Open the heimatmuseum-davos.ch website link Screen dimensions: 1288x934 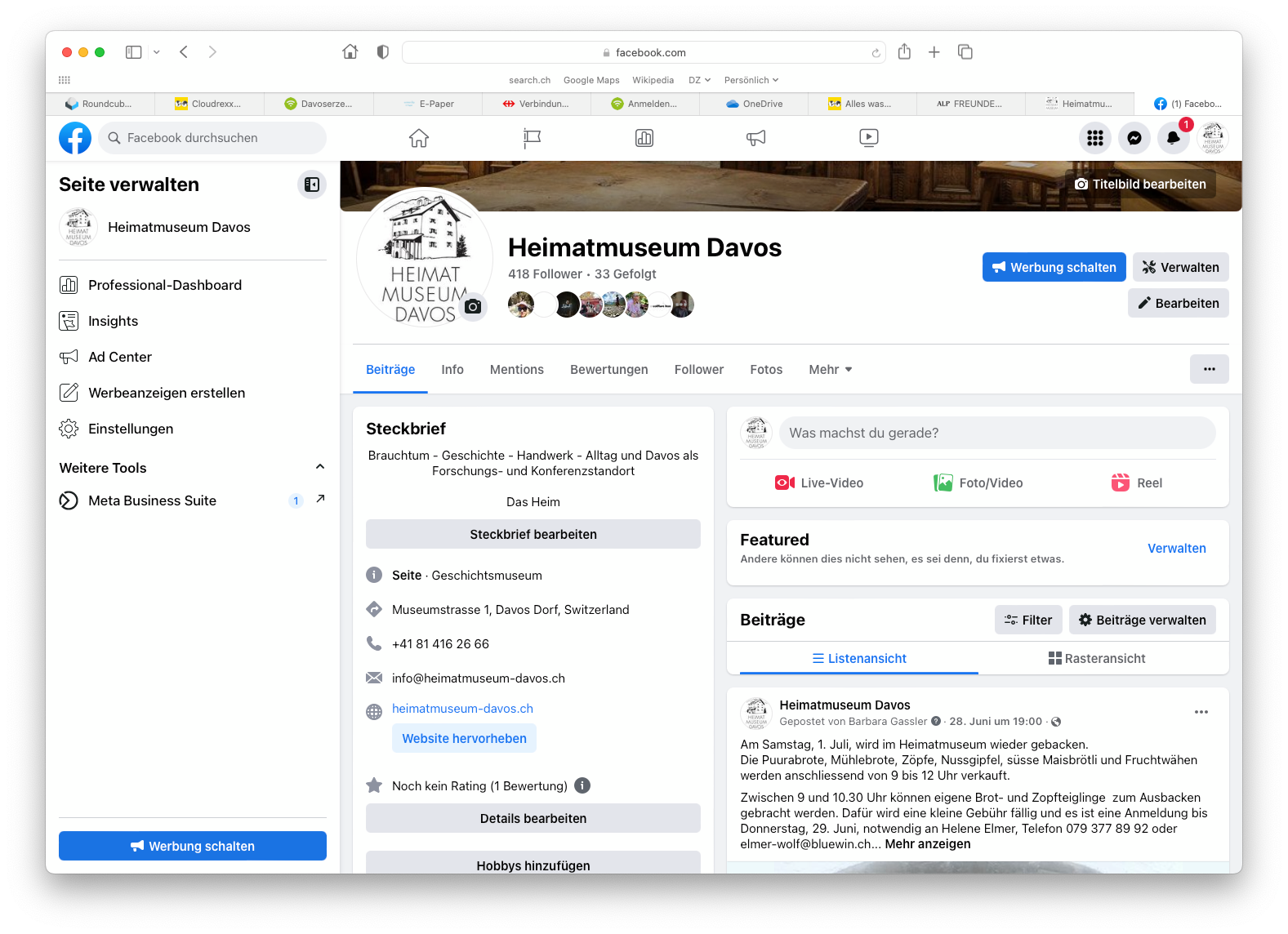(x=462, y=709)
